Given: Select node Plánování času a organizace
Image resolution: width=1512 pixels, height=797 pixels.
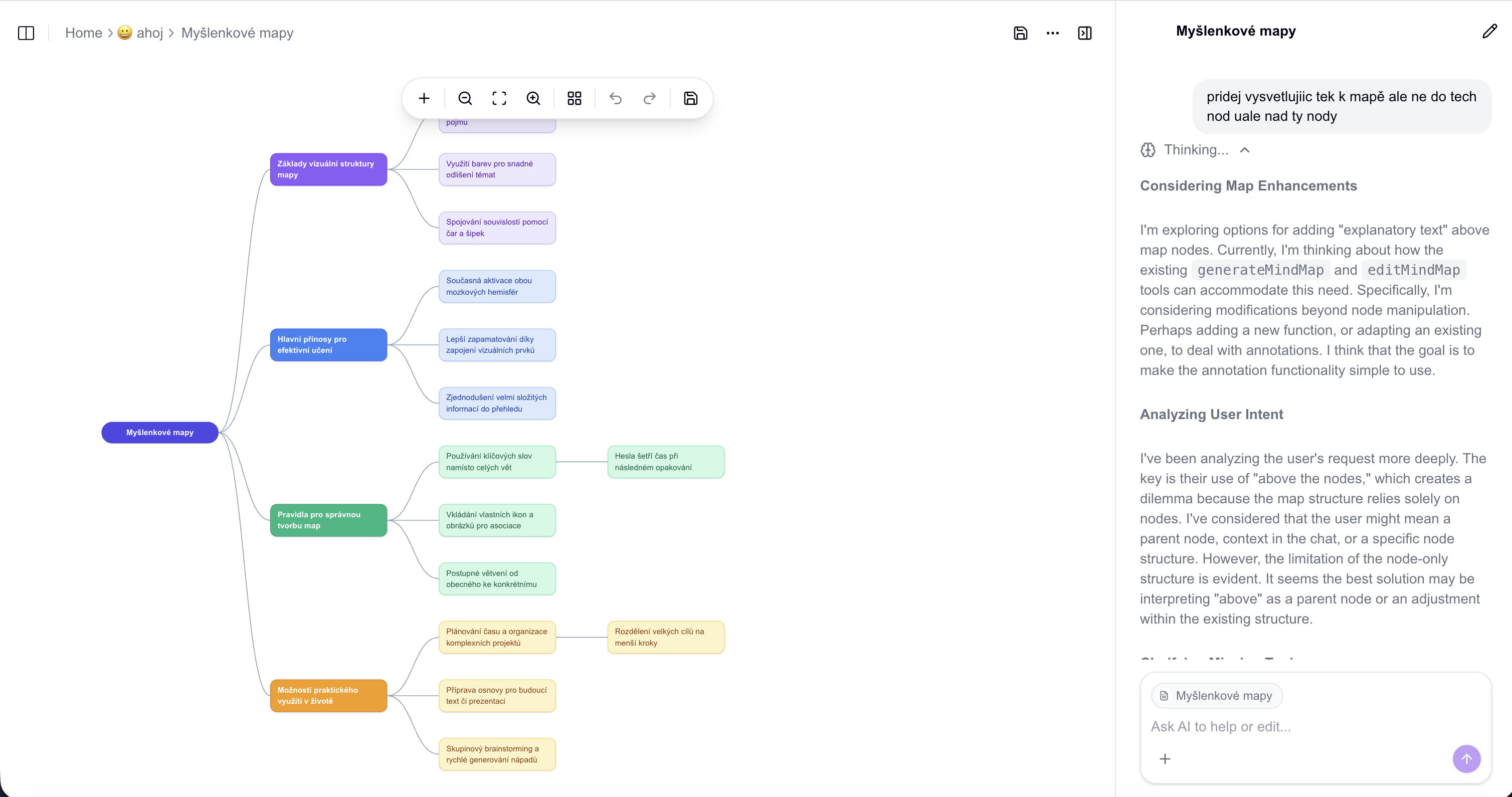Looking at the screenshot, I should click(x=497, y=638).
